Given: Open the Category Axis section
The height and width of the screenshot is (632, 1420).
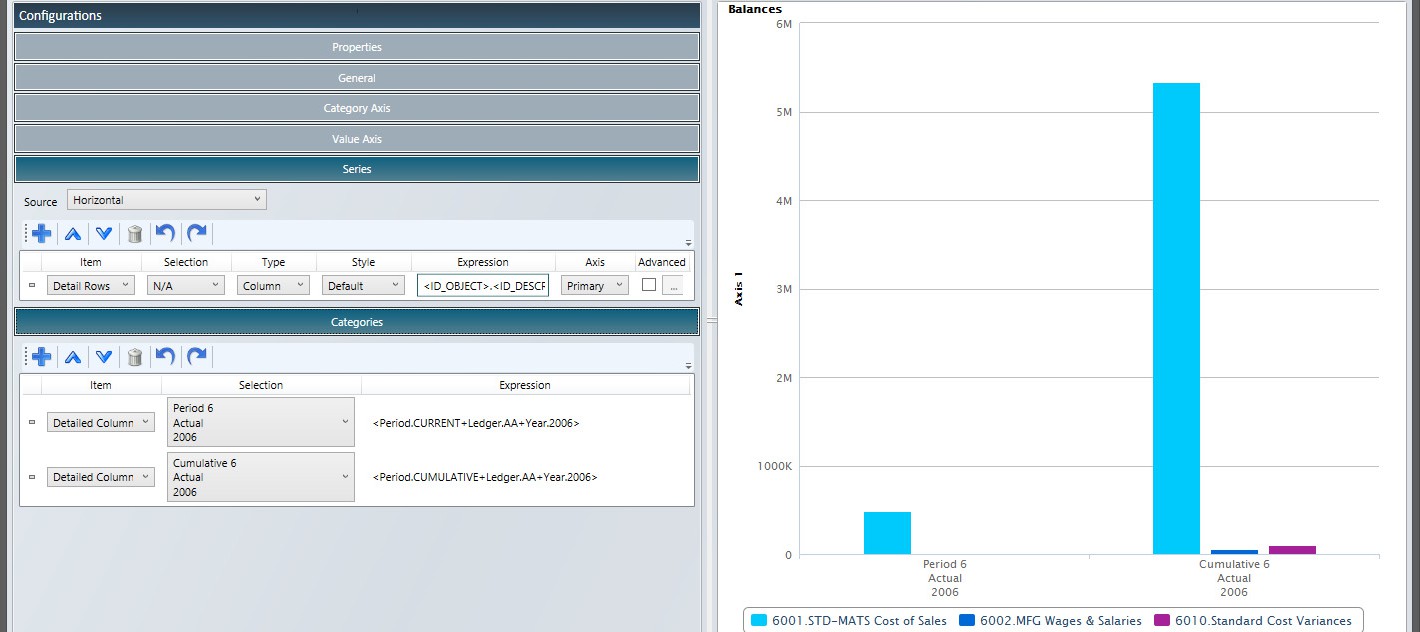Looking at the screenshot, I should 357,108.
